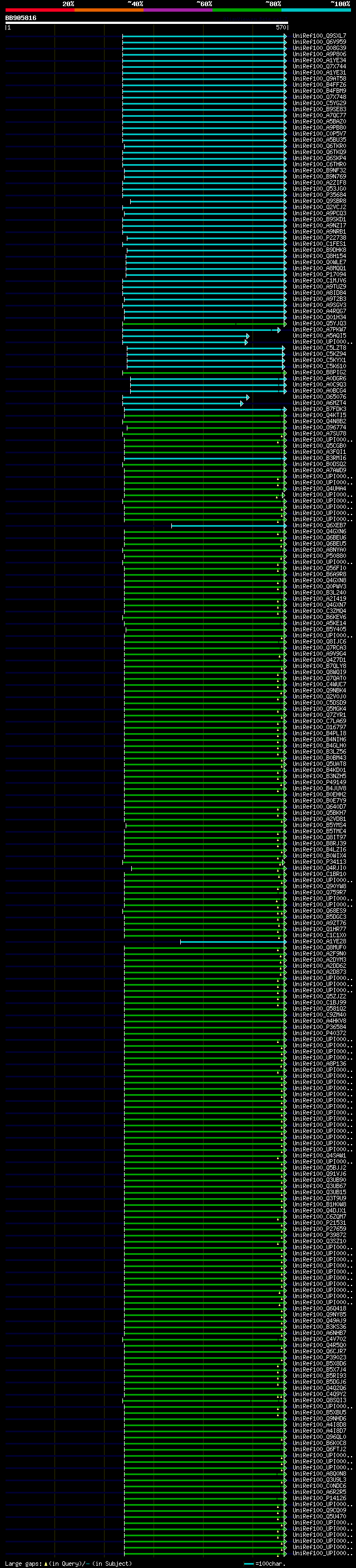The width and height of the screenshot is (356, 1568).
Task: Select the UniRef100_A5BU35 hit label
Action: coord(319,140)
